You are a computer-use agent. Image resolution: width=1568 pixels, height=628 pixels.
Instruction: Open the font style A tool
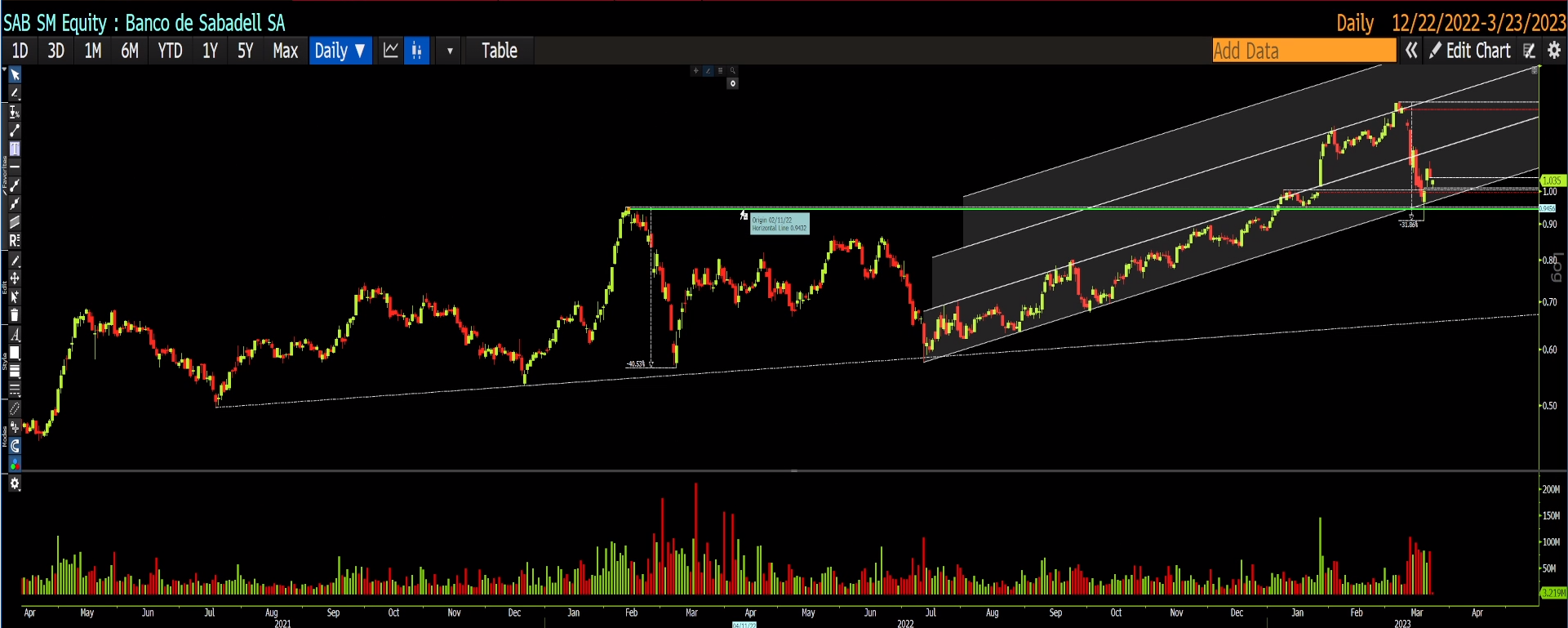[15, 335]
